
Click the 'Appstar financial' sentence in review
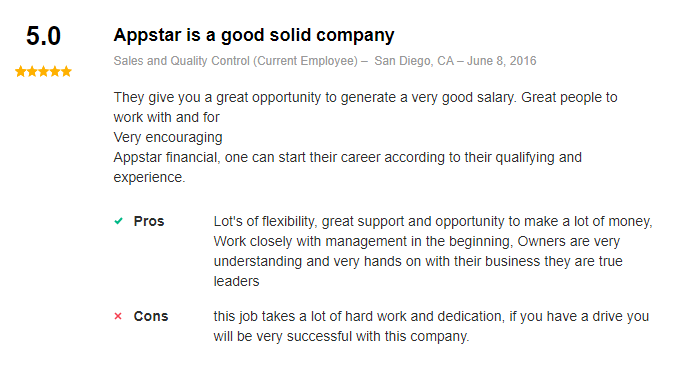coord(348,167)
